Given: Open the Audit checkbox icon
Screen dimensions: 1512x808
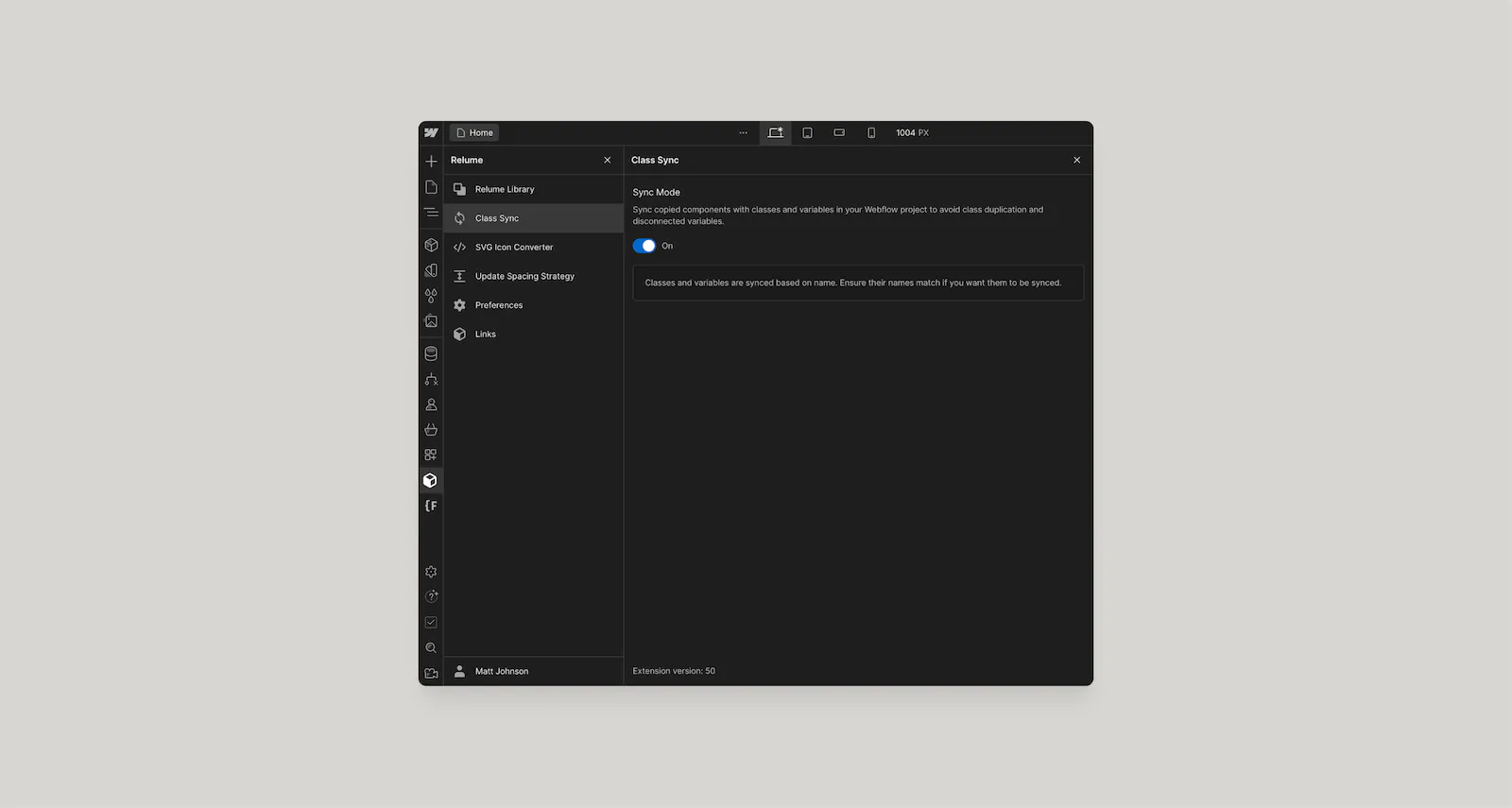Looking at the screenshot, I should tap(431, 622).
